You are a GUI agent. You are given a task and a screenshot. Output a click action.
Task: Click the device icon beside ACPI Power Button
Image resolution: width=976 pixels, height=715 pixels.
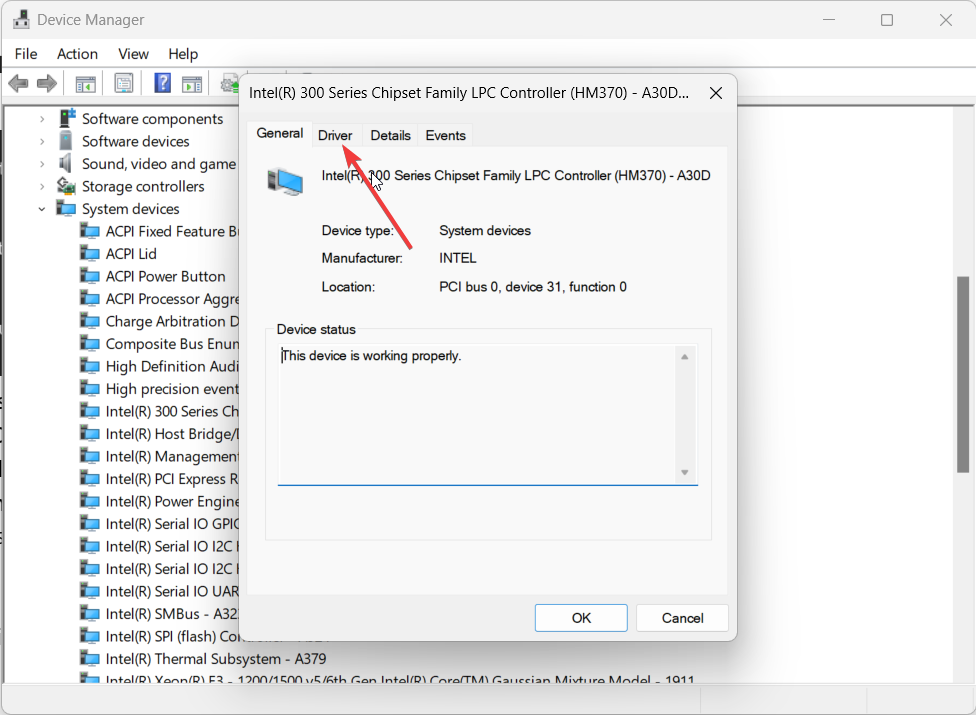tap(90, 276)
